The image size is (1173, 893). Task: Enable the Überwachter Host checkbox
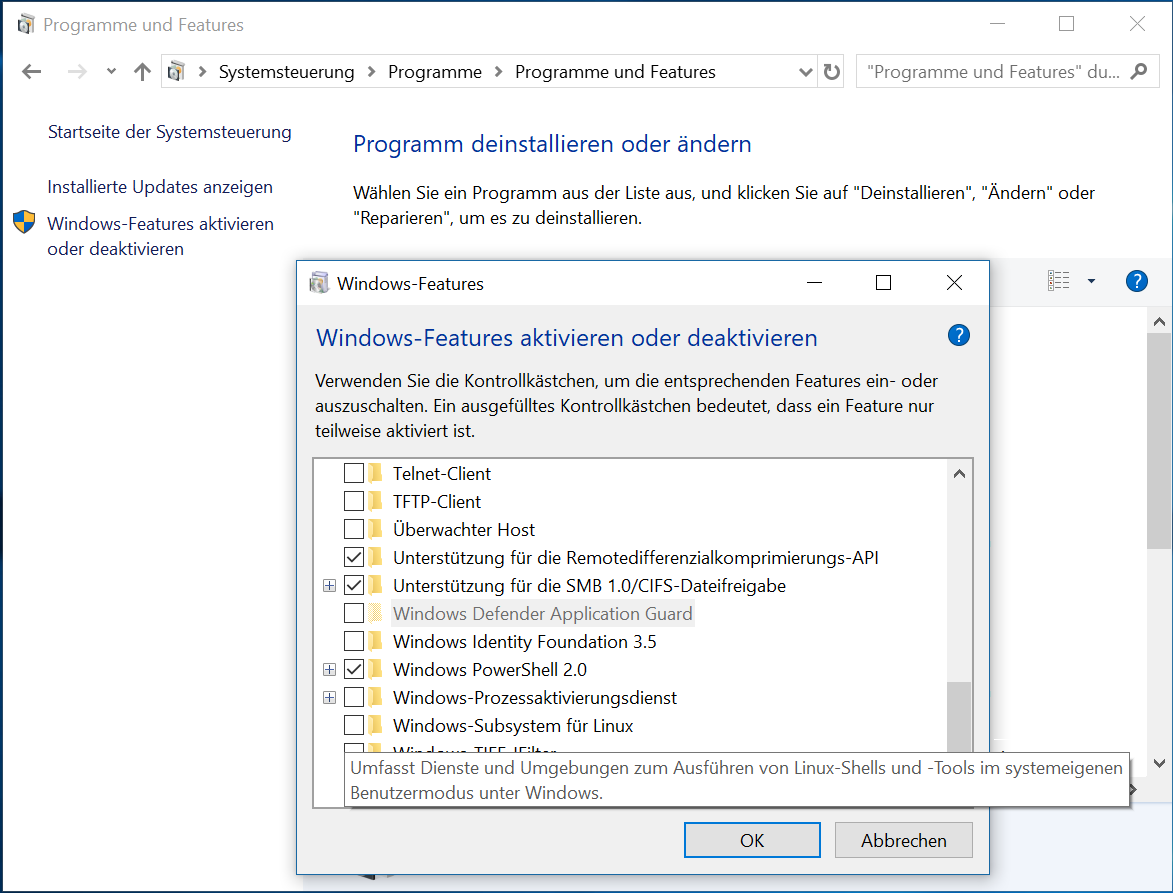click(354, 530)
